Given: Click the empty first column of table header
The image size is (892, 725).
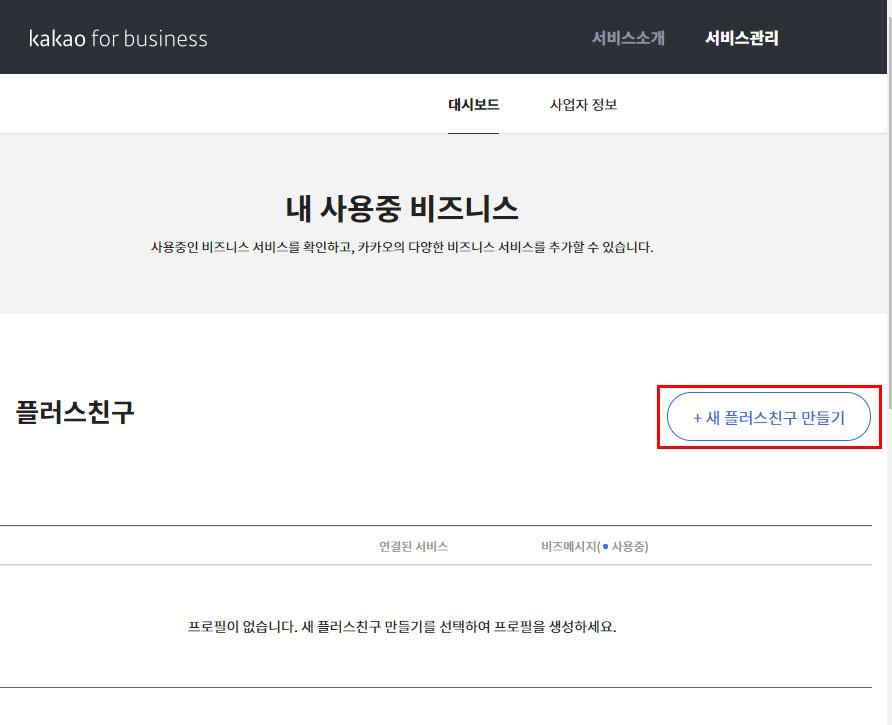Looking at the screenshot, I should [x=150, y=546].
